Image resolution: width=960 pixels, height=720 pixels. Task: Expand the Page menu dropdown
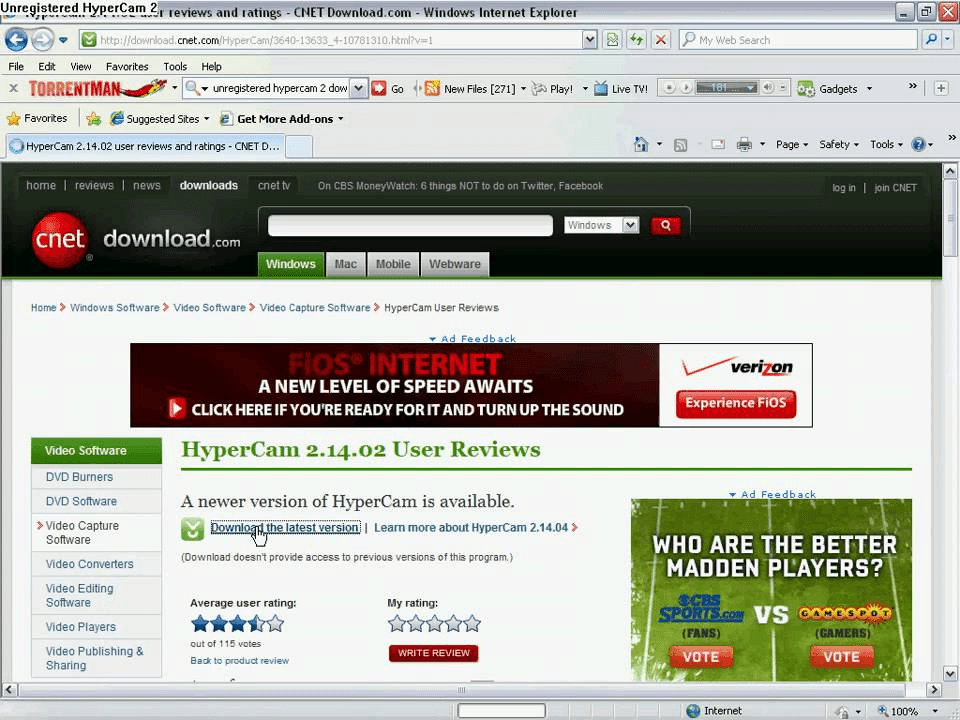point(792,144)
